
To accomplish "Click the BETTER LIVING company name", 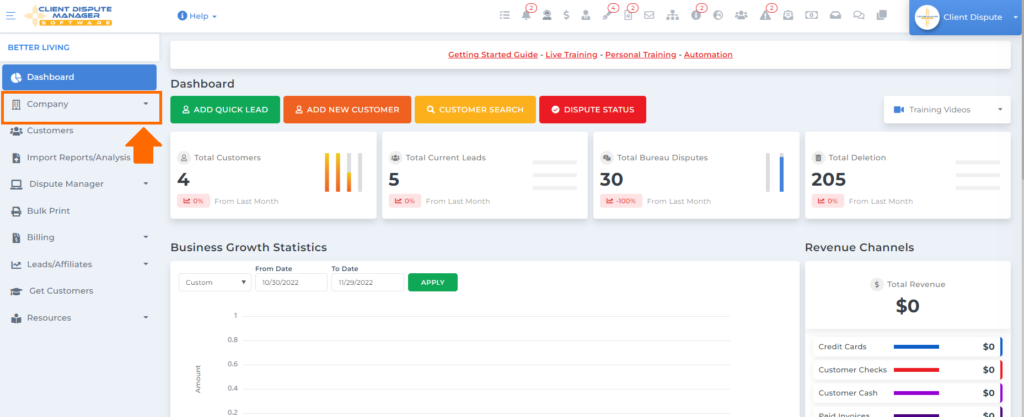I will tap(39, 48).
